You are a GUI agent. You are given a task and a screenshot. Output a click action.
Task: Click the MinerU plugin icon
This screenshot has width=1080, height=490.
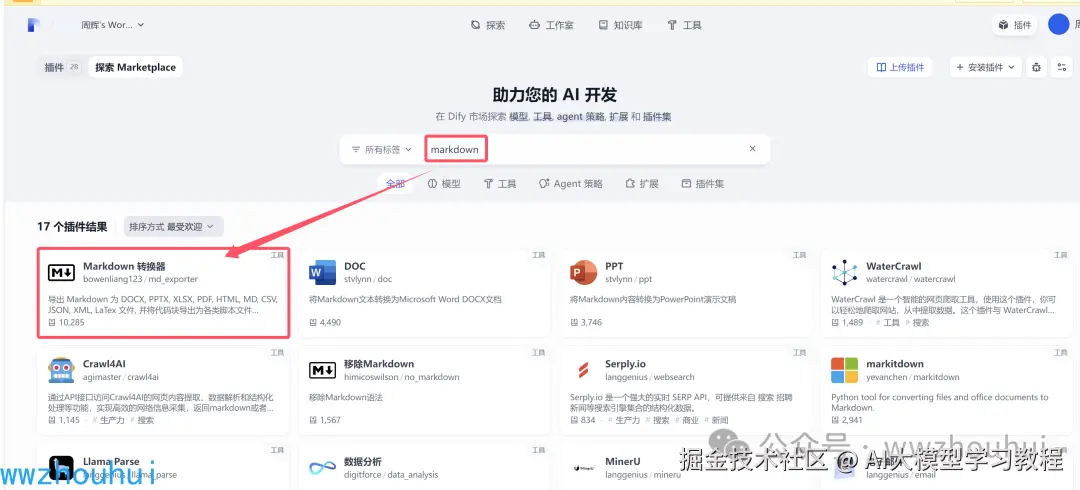point(584,468)
